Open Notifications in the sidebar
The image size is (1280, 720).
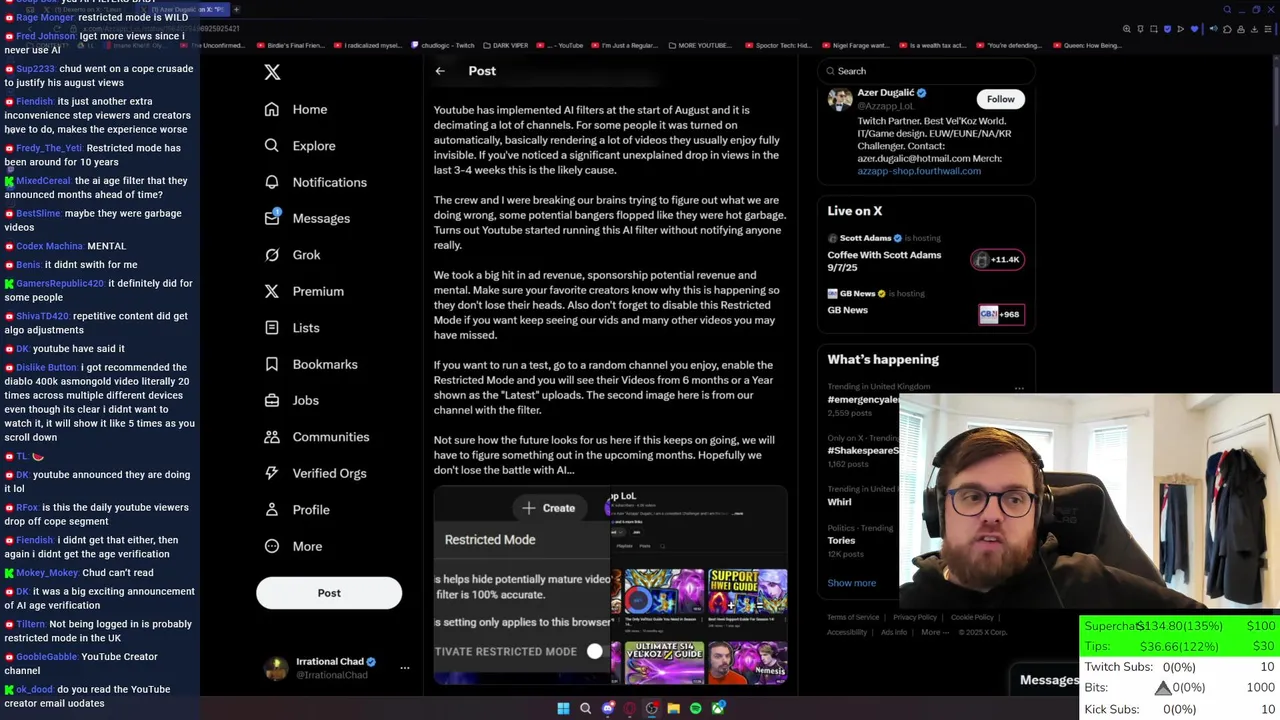pos(315,182)
